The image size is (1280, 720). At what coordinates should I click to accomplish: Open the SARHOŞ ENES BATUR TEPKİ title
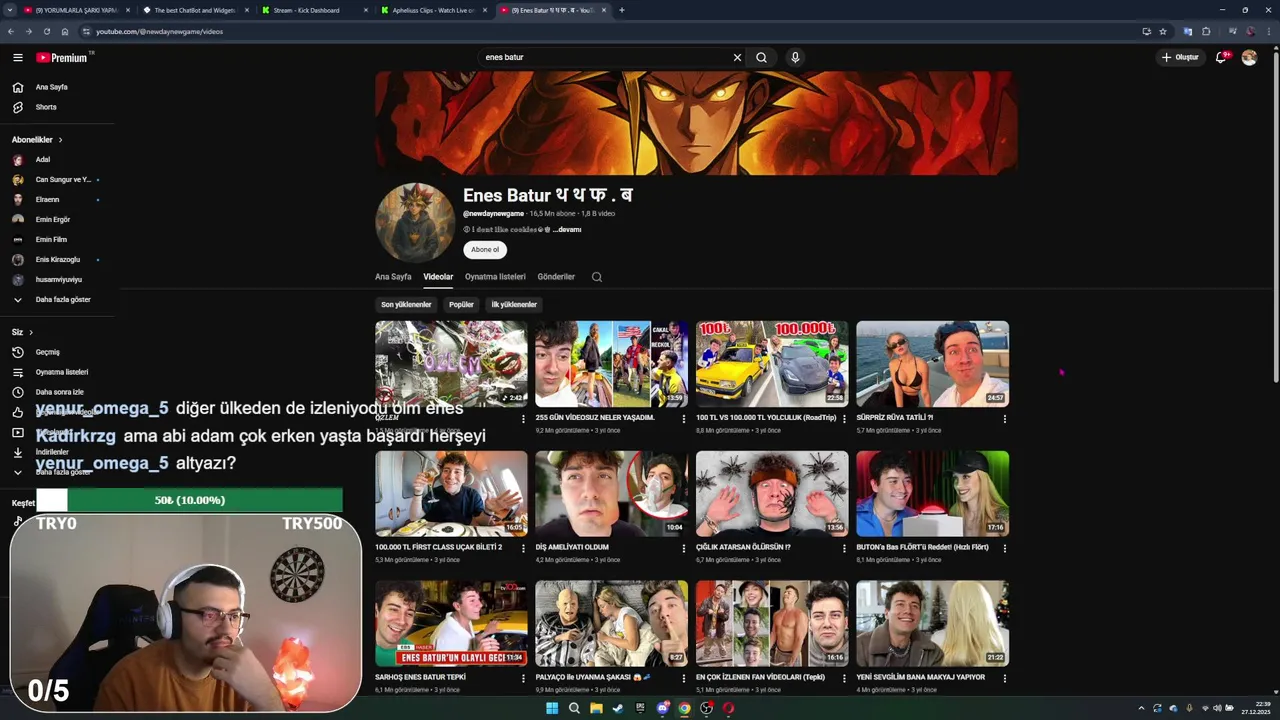(x=420, y=677)
